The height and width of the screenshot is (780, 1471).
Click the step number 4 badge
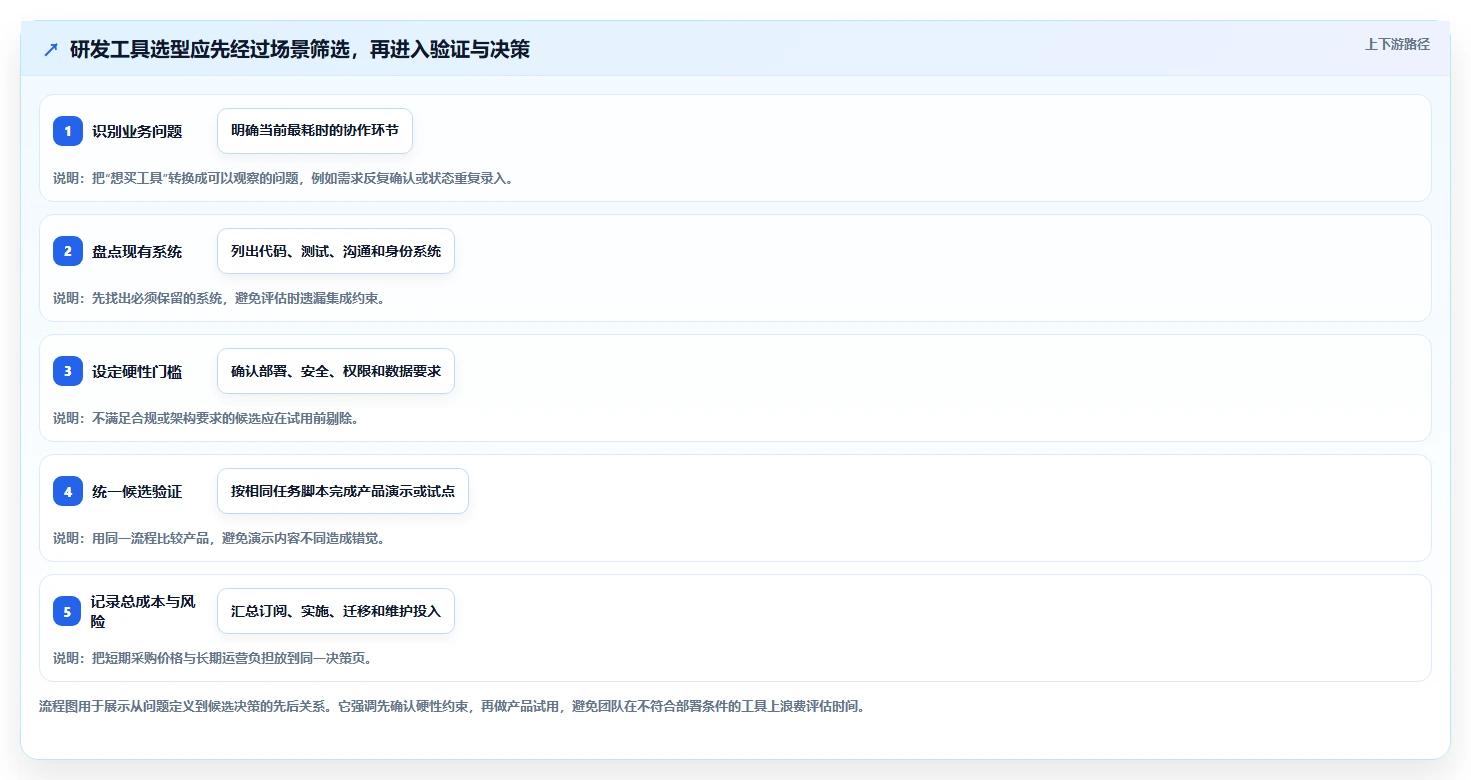coord(68,491)
